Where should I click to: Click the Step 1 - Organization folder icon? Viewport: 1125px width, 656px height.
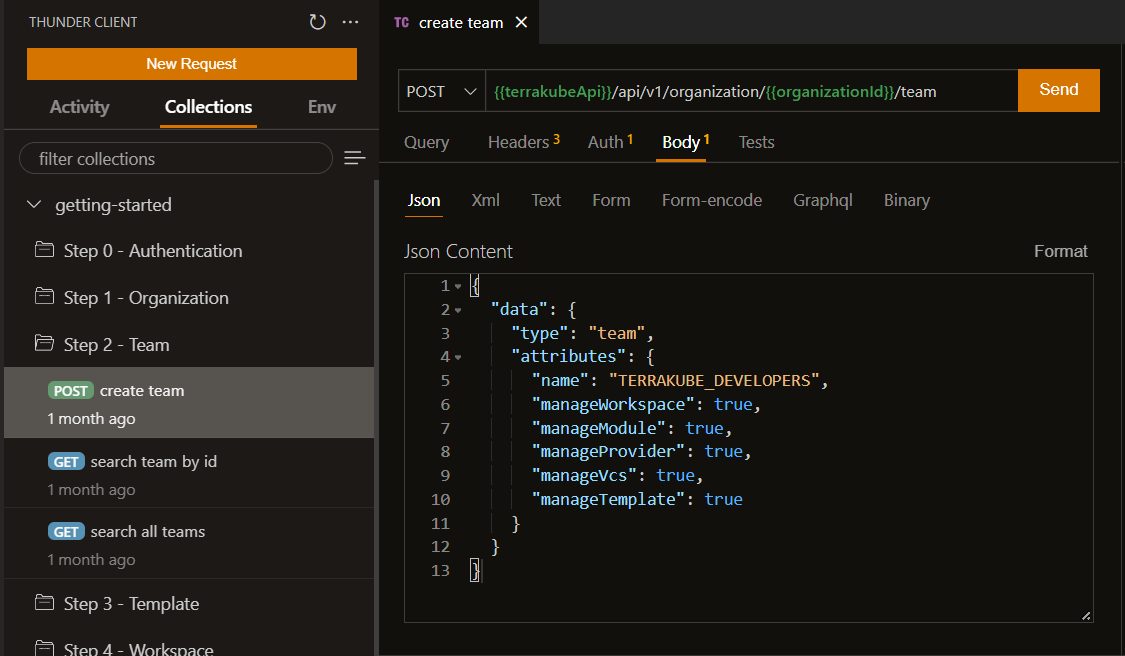pyautogui.click(x=44, y=297)
